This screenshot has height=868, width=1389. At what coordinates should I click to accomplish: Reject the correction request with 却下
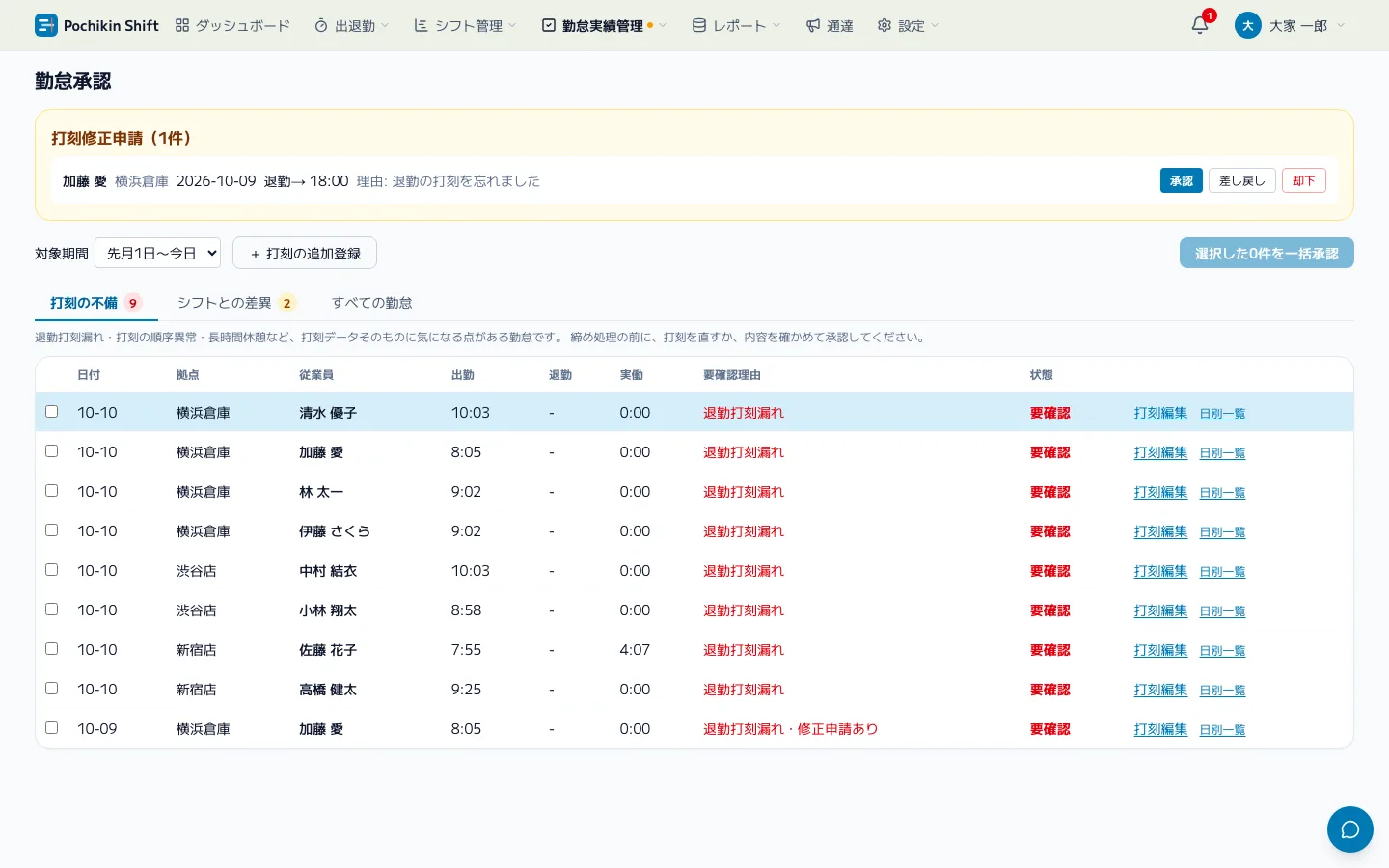pyautogui.click(x=1304, y=180)
